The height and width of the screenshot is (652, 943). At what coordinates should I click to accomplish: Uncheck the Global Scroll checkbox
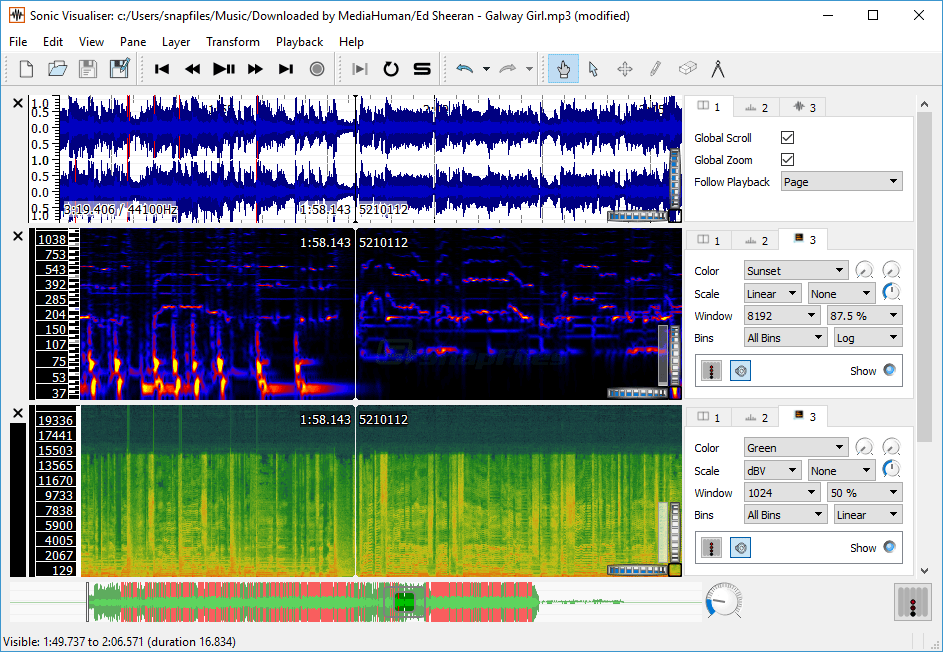787,138
